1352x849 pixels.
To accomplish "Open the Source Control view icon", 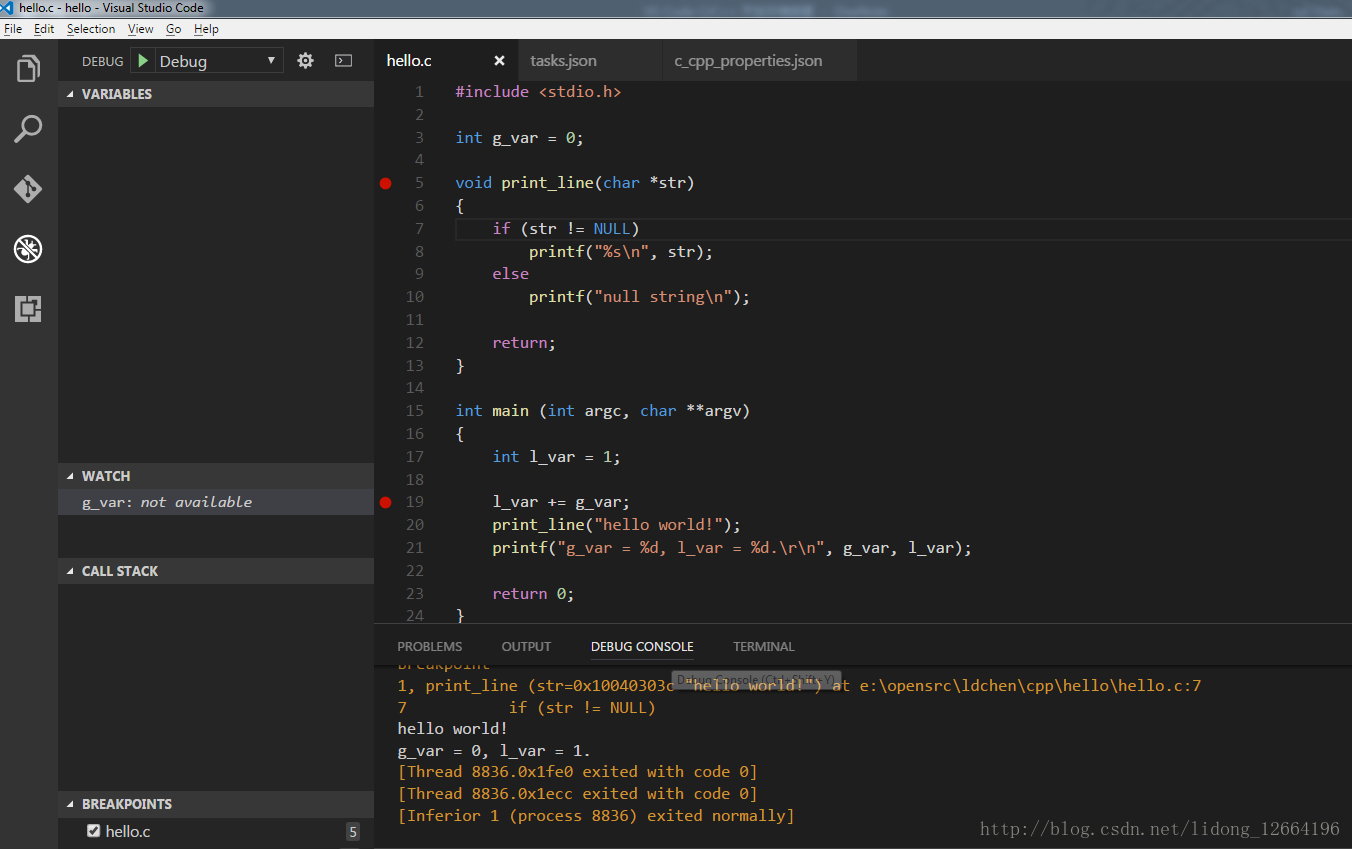I will [28, 189].
